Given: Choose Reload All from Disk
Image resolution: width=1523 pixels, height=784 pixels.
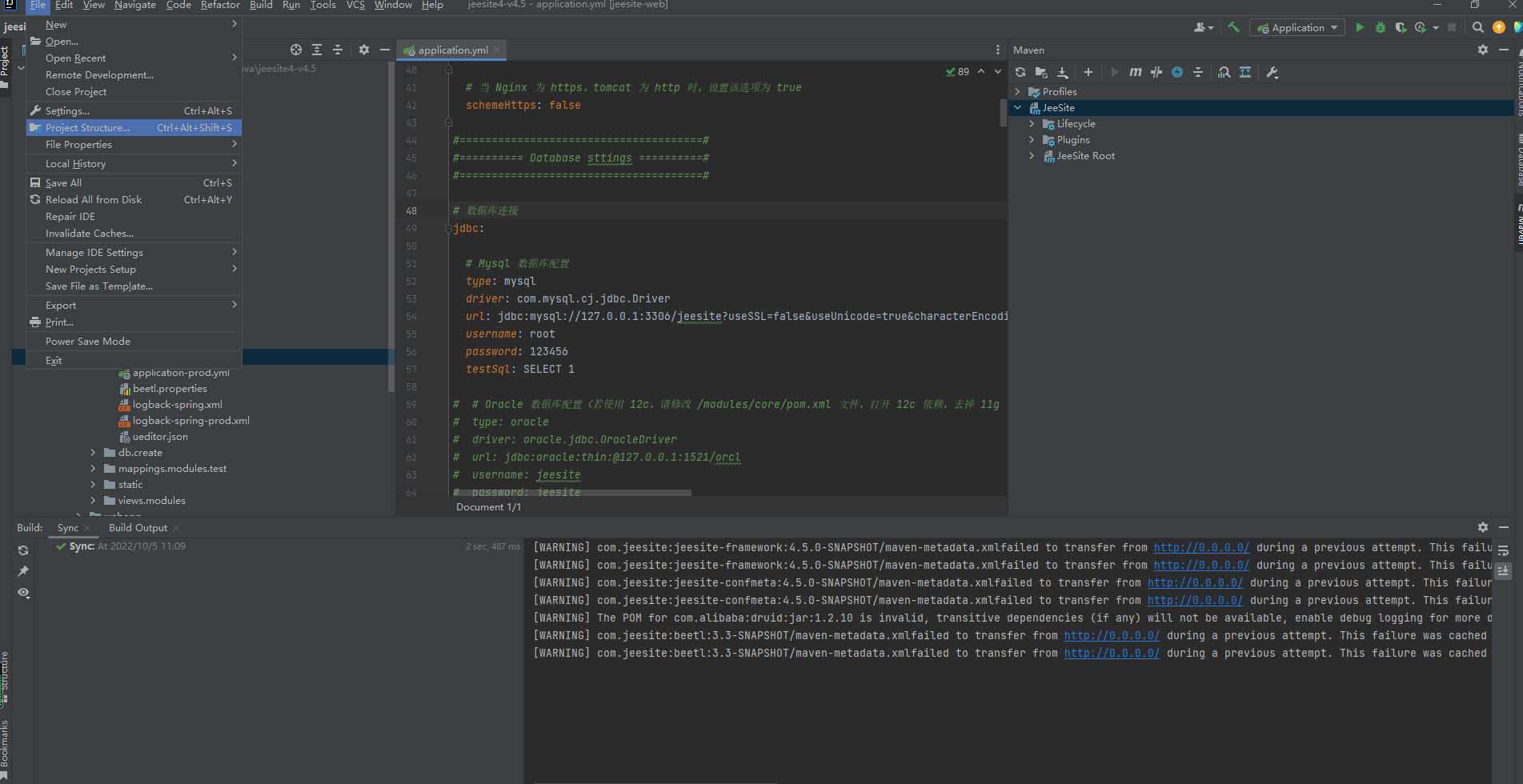Looking at the screenshot, I should pos(134,200).
